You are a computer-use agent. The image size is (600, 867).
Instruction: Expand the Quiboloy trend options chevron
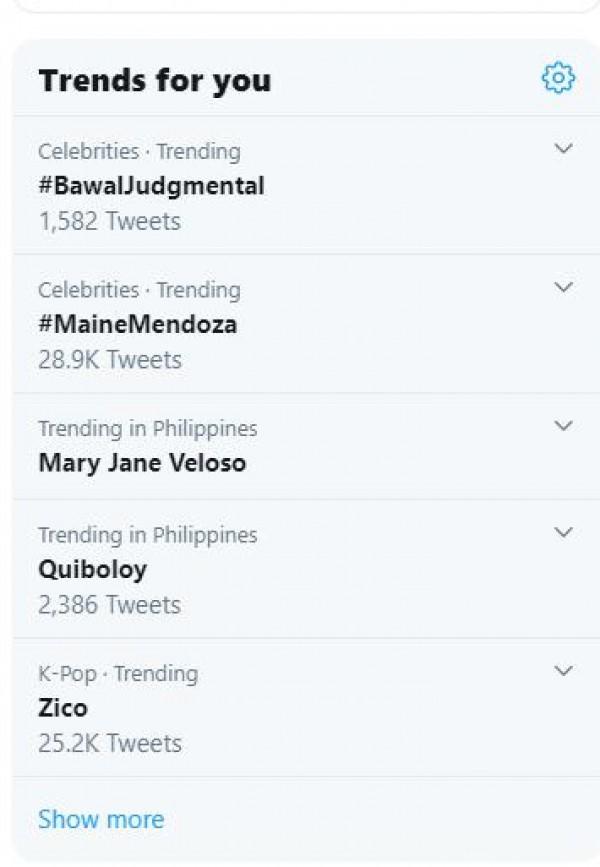pos(564,533)
